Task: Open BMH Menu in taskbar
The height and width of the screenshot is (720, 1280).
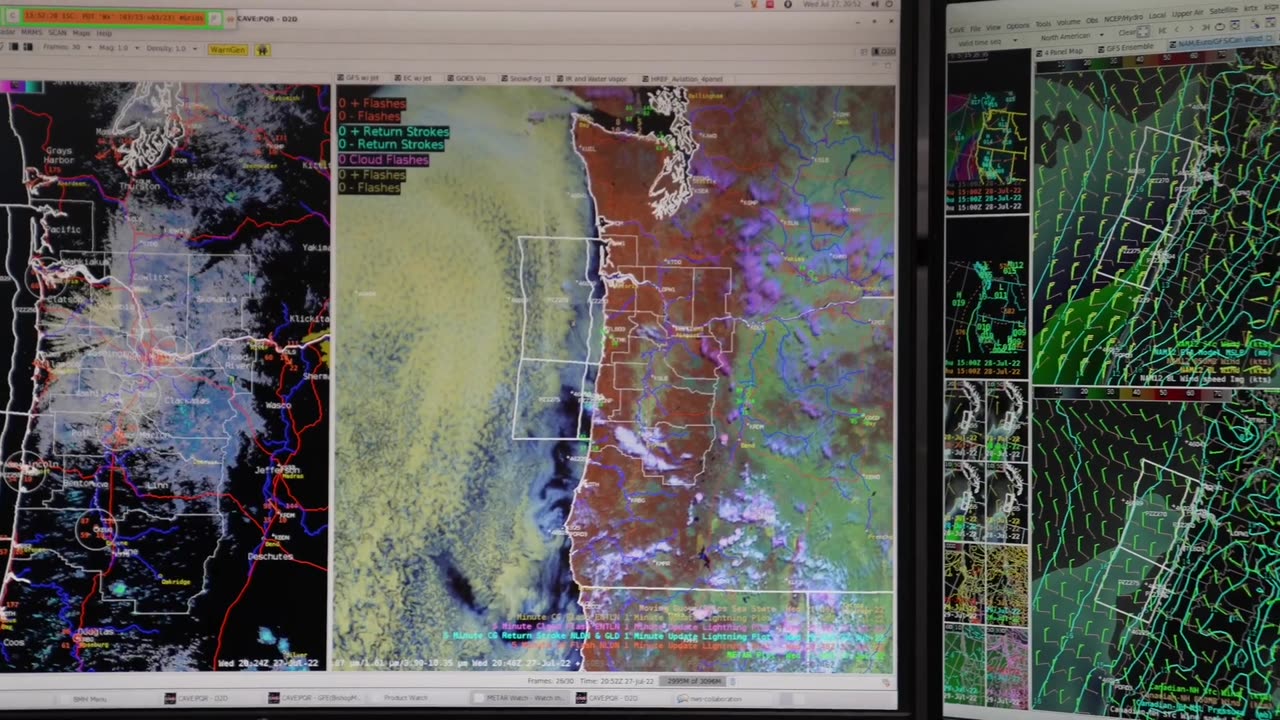Action: pyautogui.click(x=90, y=698)
